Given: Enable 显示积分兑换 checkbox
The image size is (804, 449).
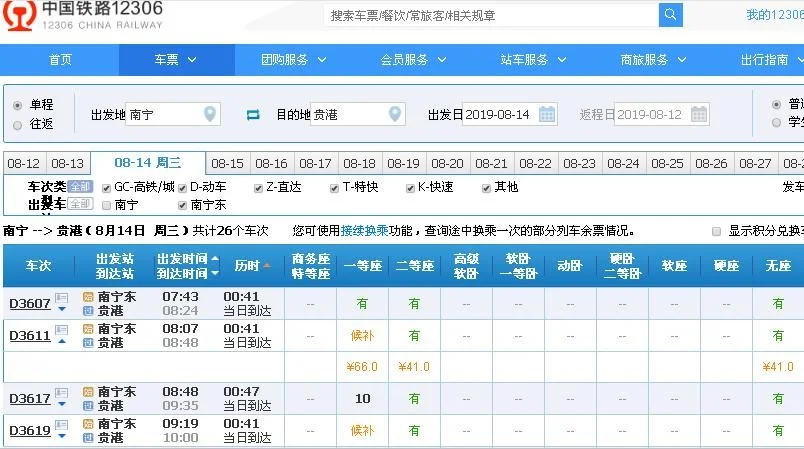Looking at the screenshot, I should (x=717, y=232).
